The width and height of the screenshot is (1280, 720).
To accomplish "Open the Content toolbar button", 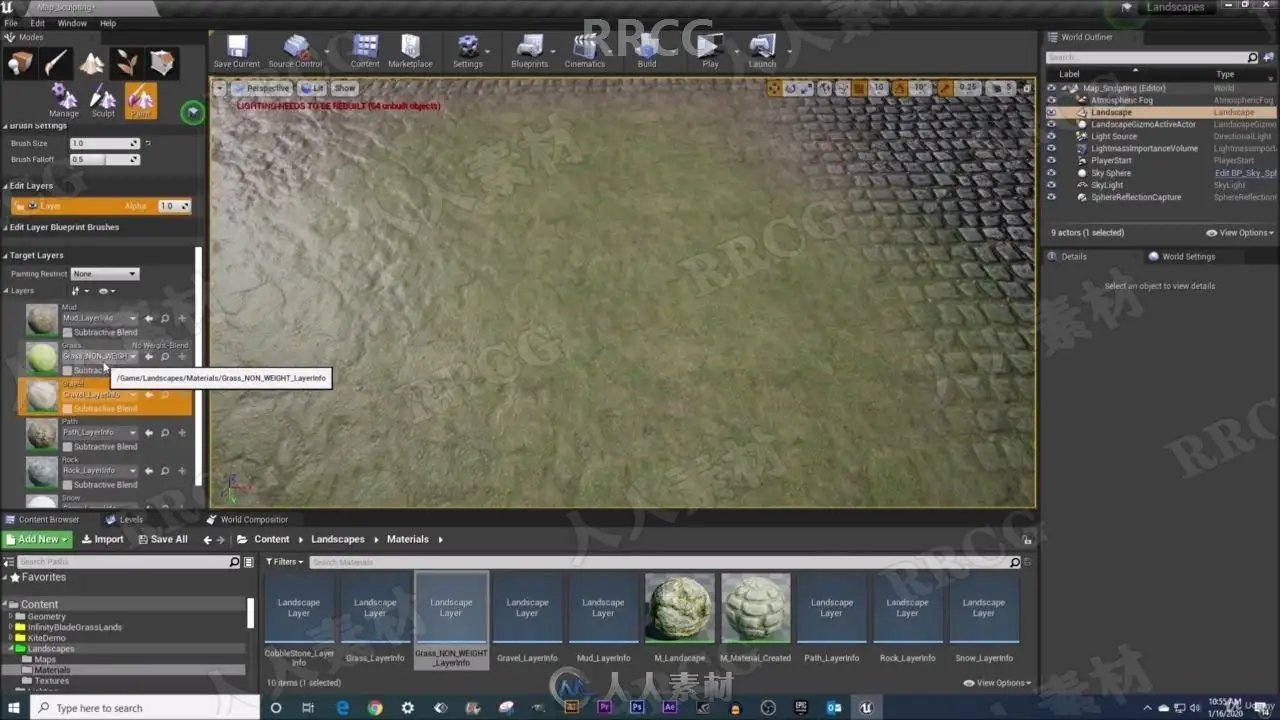I will [x=365, y=52].
